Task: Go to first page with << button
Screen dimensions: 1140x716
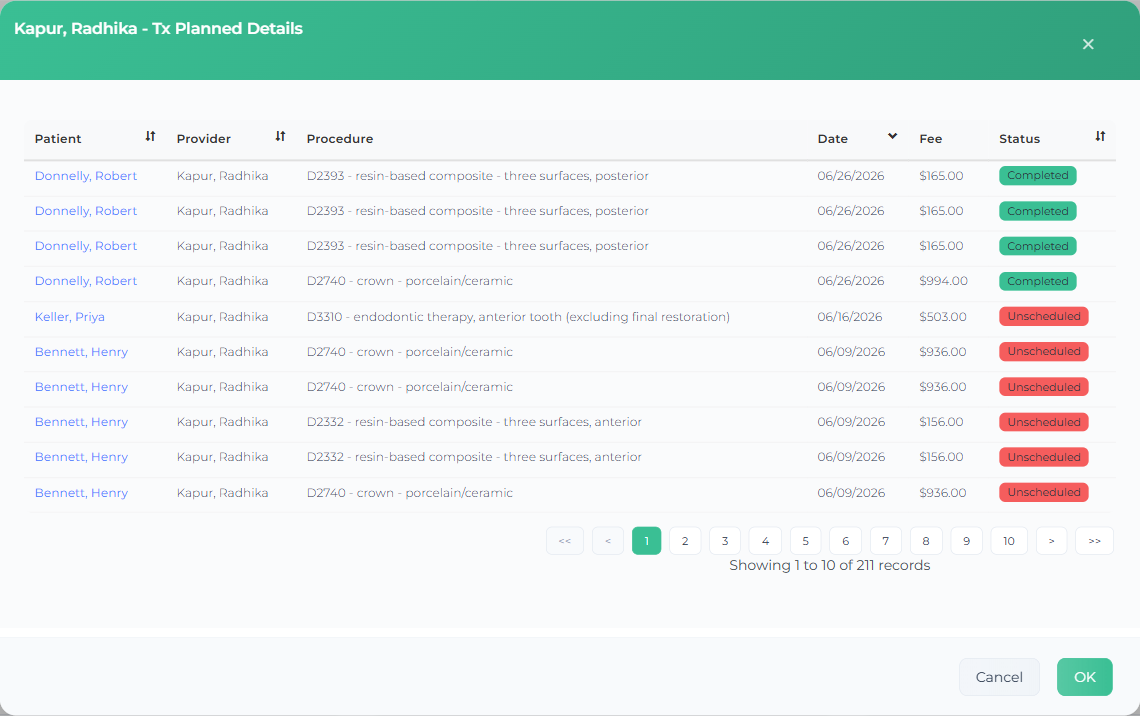Action: (565, 541)
